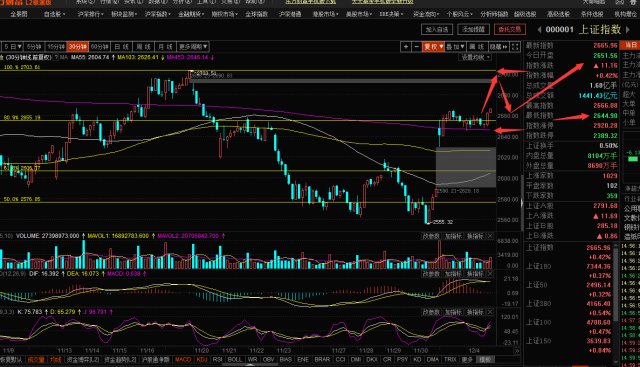Close the VOLUME indicator panel
The image size is (640, 367).
(490, 236)
